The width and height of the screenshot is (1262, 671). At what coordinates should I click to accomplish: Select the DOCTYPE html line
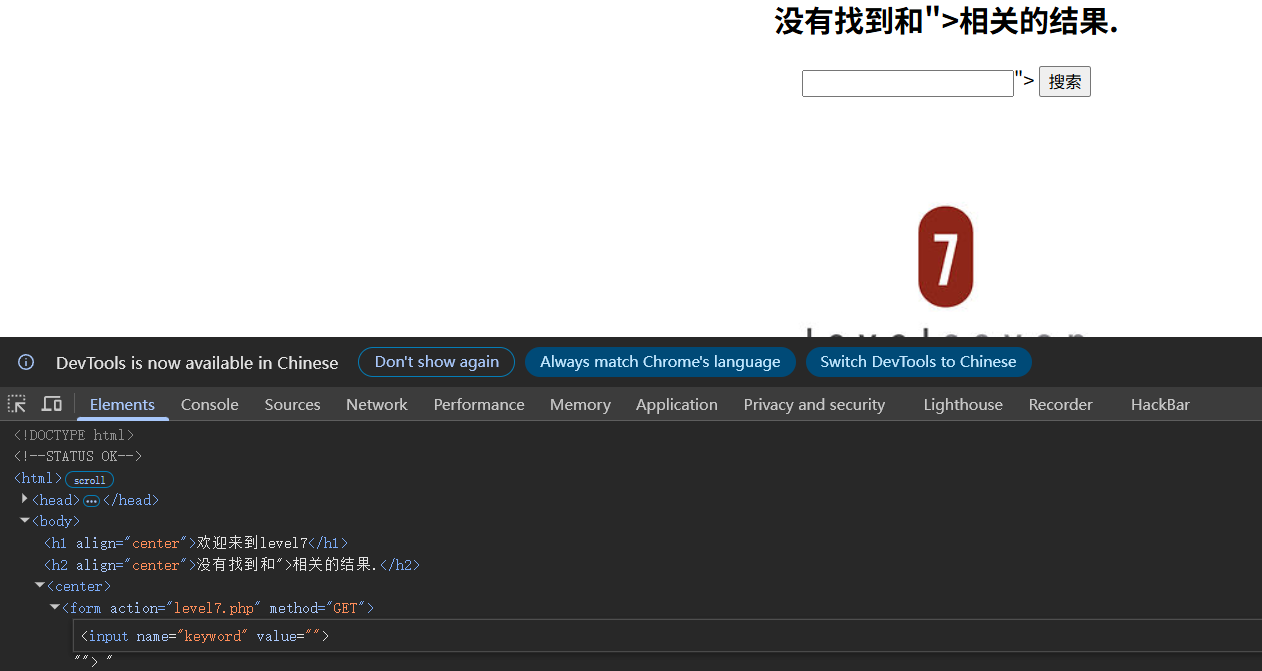(74, 435)
